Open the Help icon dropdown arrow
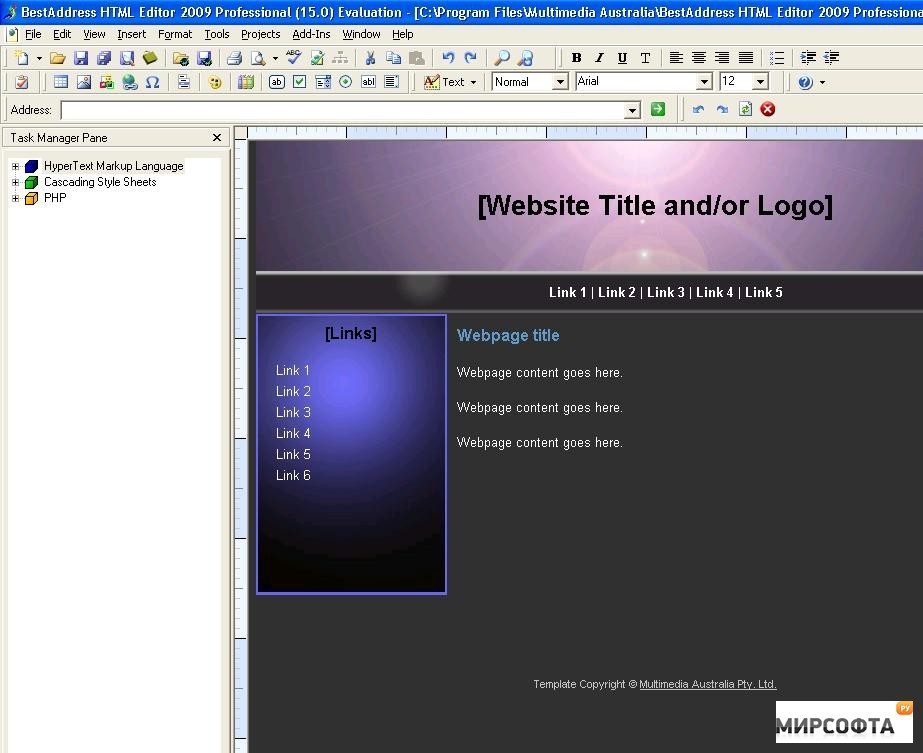Viewport: 923px width, 753px height. pyautogui.click(x=822, y=82)
